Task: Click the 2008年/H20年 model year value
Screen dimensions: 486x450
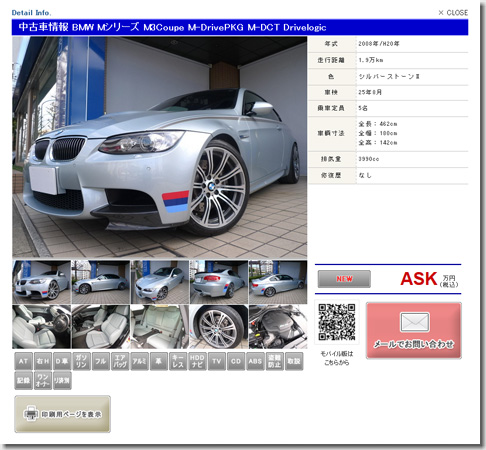Action: point(379,44)
